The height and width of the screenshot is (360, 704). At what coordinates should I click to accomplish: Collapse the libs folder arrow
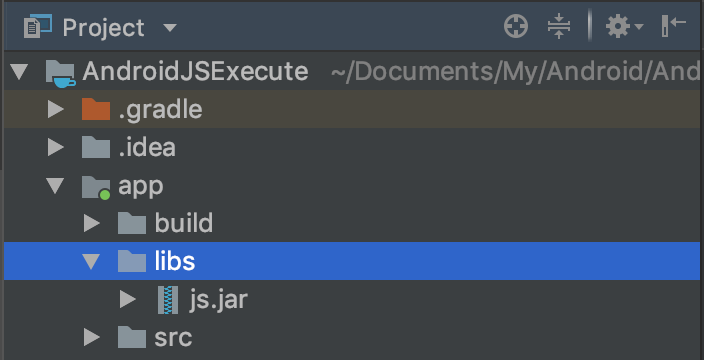[92, 262]
